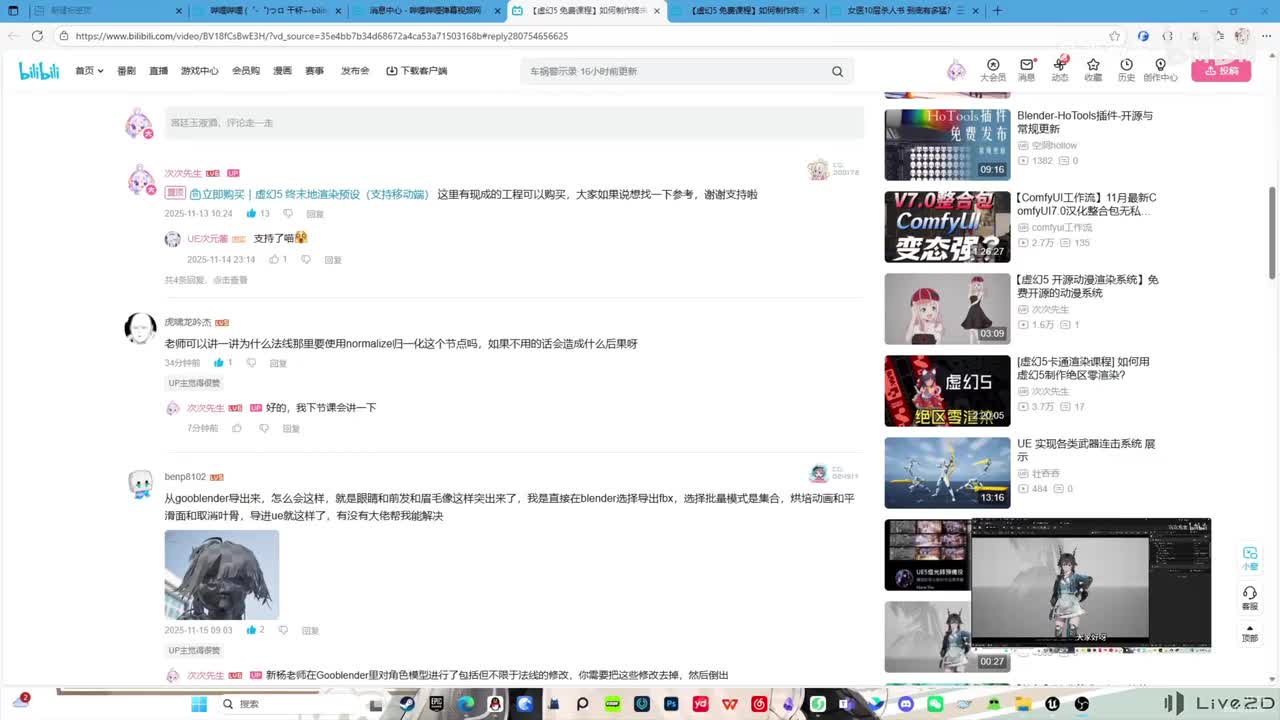Open the 消息 messages icon
The width and height of the screenshot is (1280, 720).
pos(1026,70)
